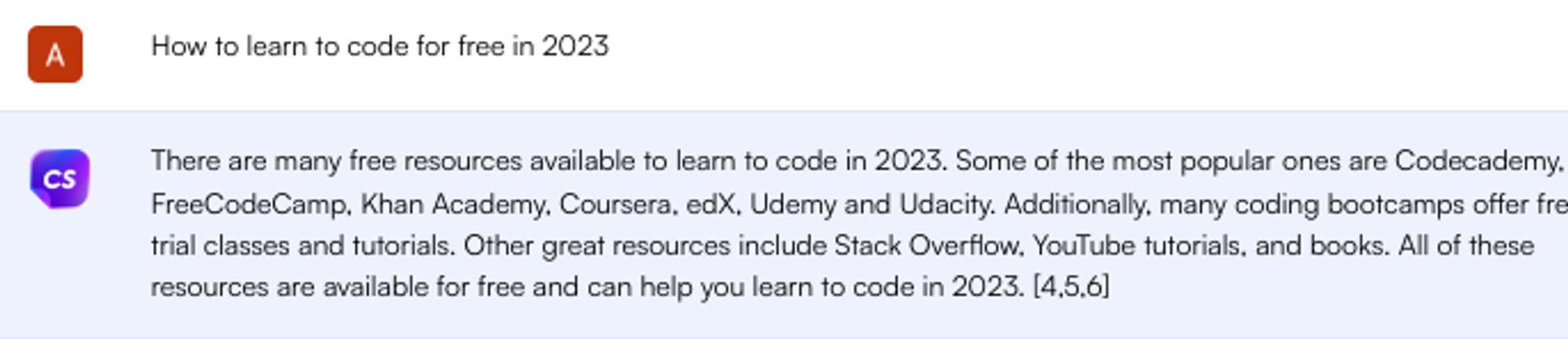
Task: Select "Khan Academy" in the response
Action: tap(453, 204)
